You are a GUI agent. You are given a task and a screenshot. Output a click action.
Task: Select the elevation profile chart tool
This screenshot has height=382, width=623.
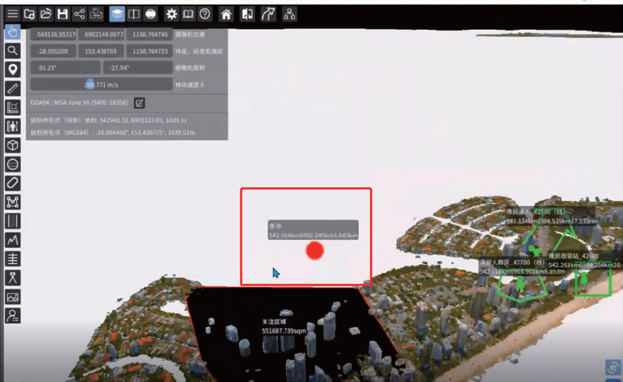click(x=13, y=240)
